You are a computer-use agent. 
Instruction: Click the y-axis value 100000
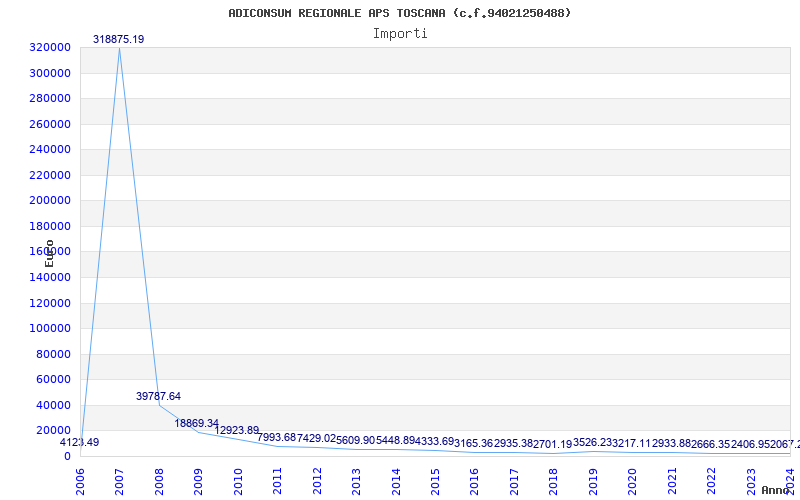pos(49,329)
